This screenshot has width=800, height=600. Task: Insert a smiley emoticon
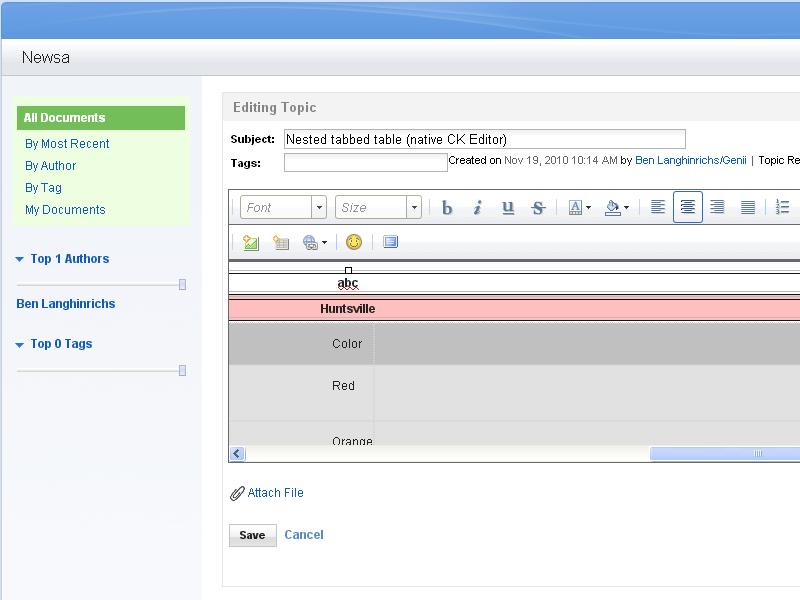click(353, 242)
